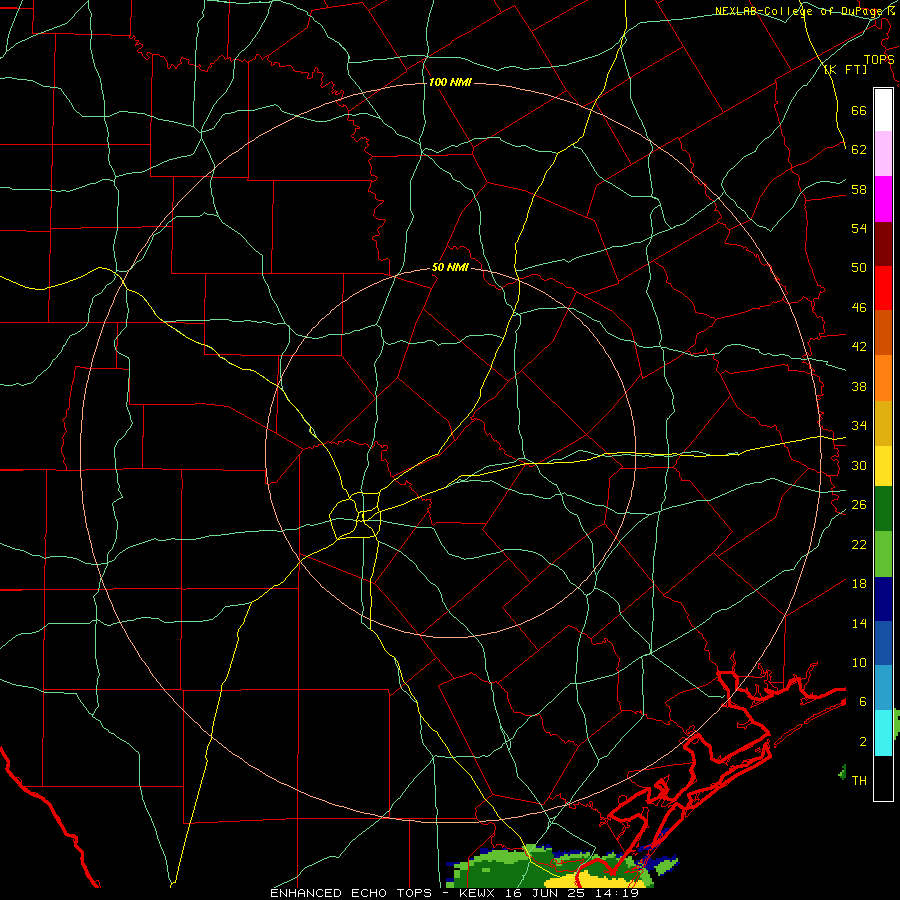Click the 18 value on the legend
The image size is (900, 900).
click(x=859, y=584)
